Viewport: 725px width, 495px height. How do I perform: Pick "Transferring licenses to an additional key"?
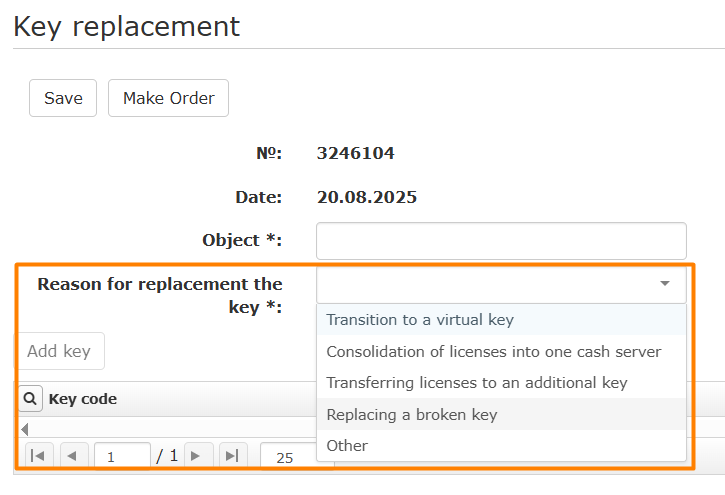(476, 382)
